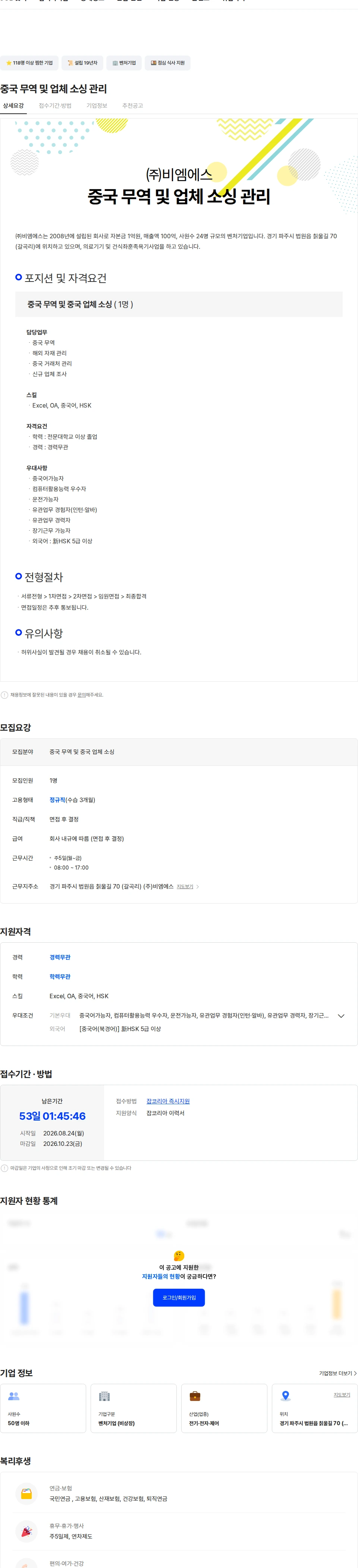Viewport: 358px width, 1568px height.
Task: Click the 경력무관 link in 지원자격
Action: pyautogui.click(x=60, y=957)
